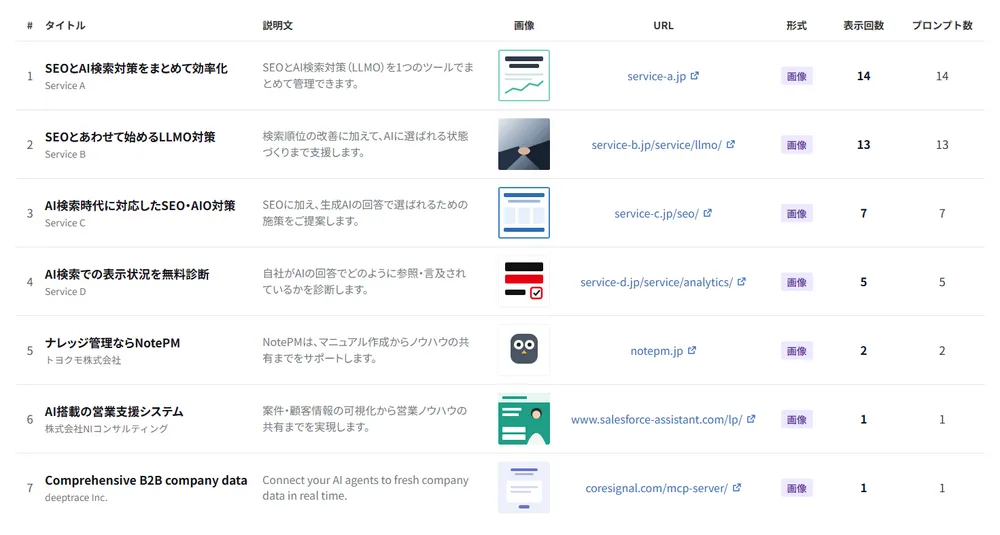Screen dimensions: 1000x535
Task: Click the 表示回数 value 14
Action: point(864,76)
